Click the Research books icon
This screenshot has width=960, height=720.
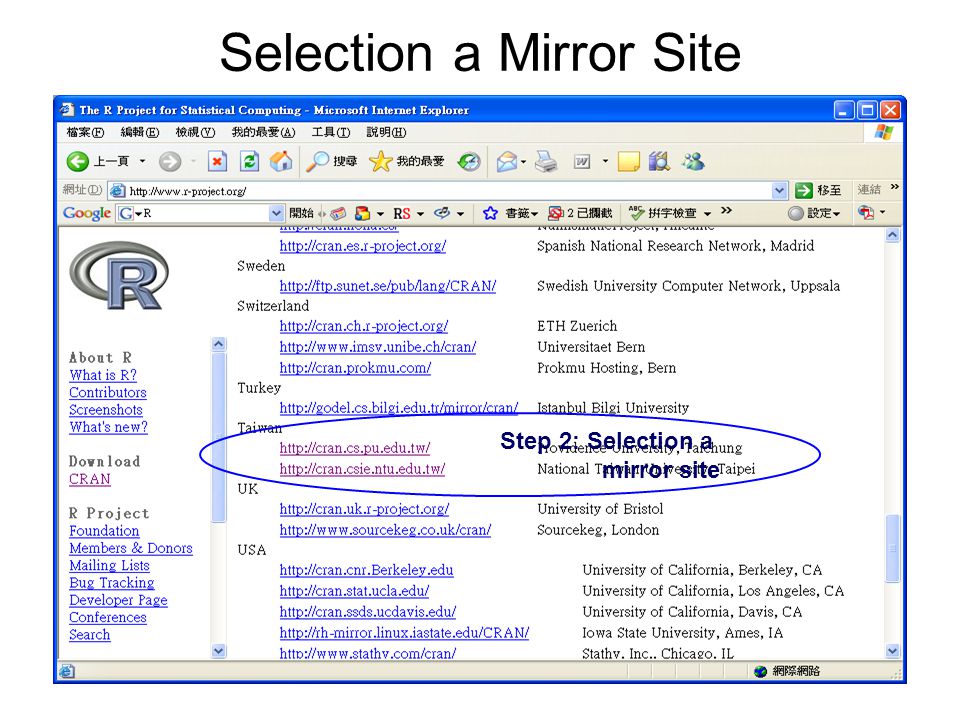coord(659,162)
